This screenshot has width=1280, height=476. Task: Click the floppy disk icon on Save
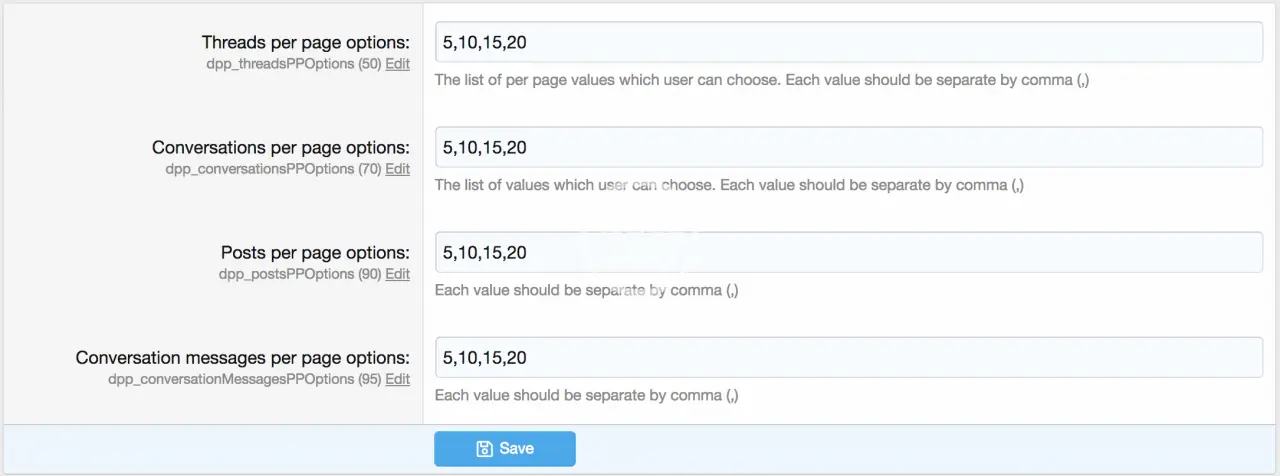pos(484,449)
